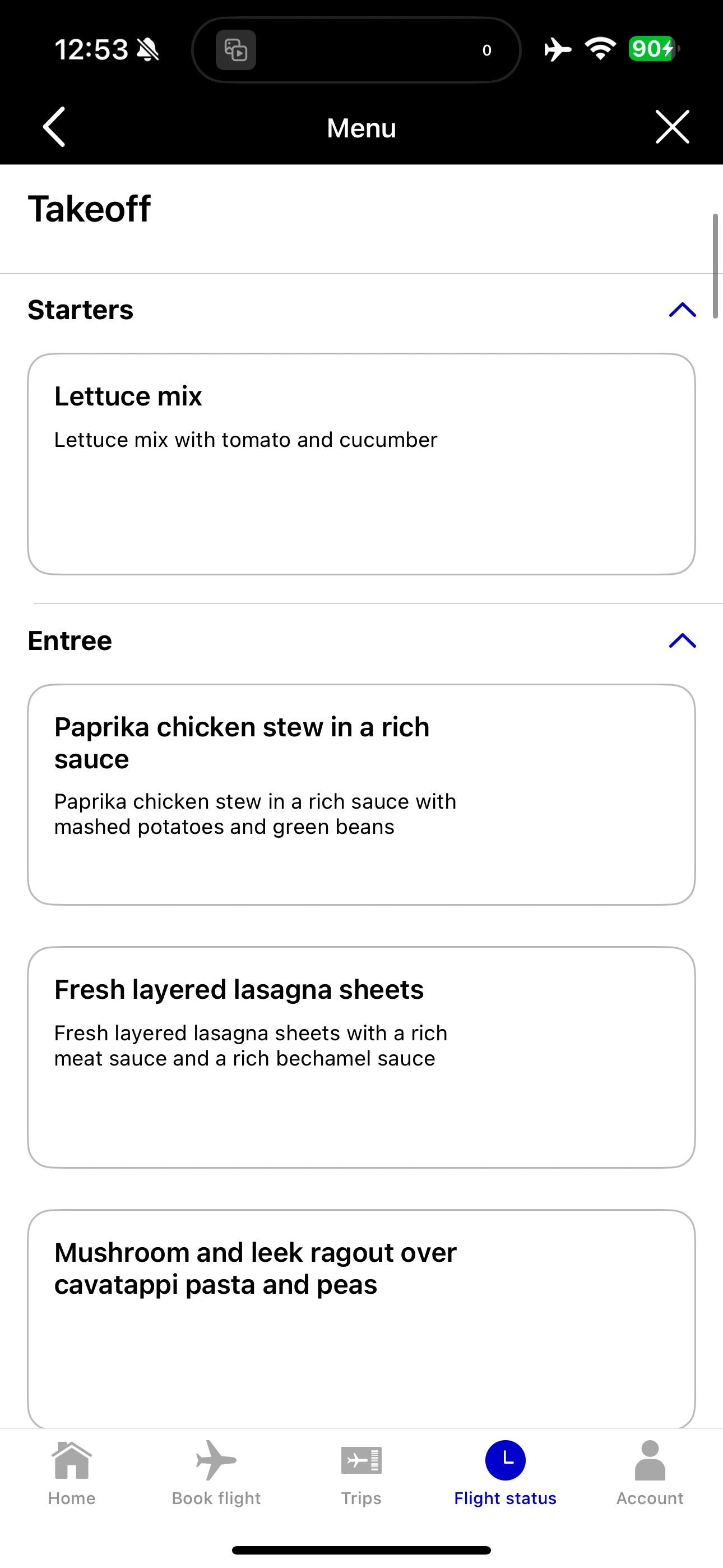Tap the screen recording icon in Dynamic Island
Image resolution: width=723 pixels, height=1568 pixels.
coord(236,50)
